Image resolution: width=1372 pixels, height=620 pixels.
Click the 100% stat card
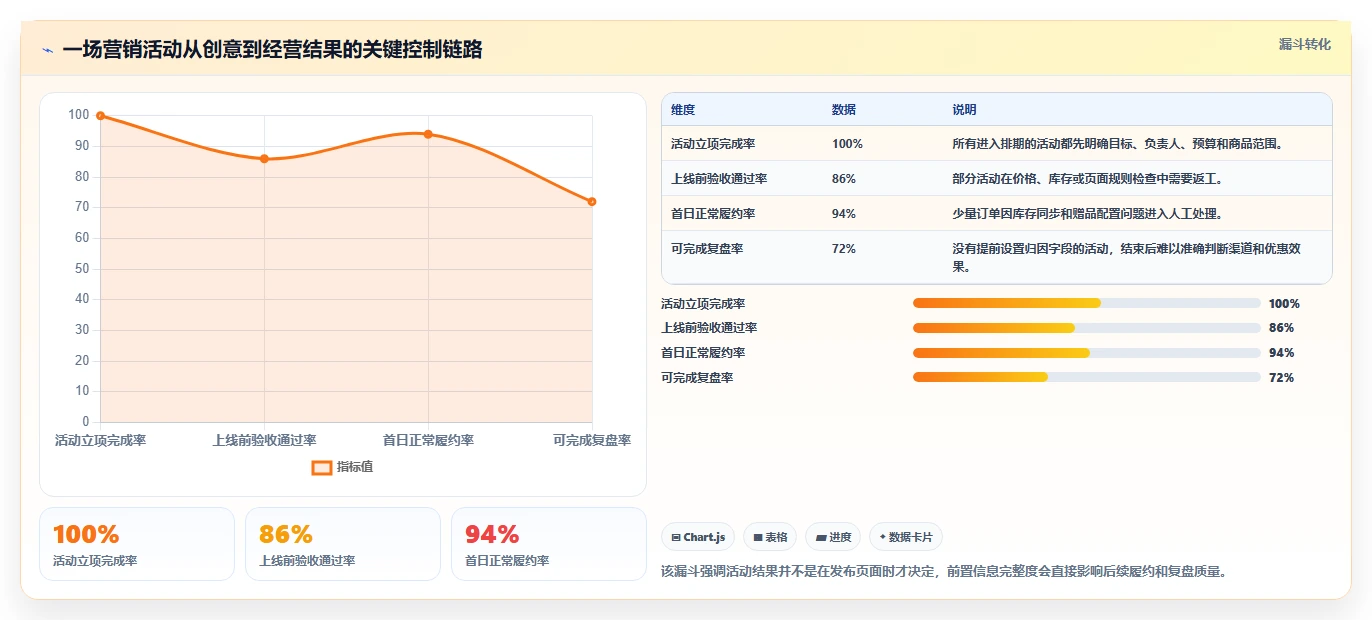click(137, 544)
